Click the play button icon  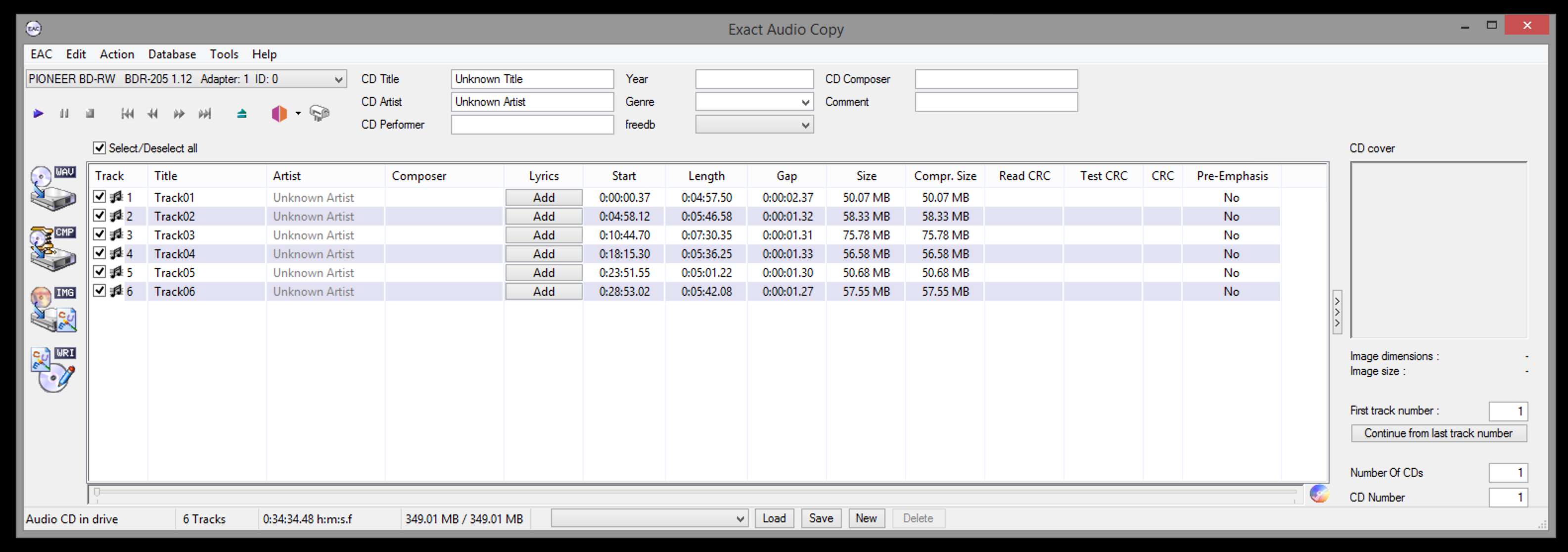click(36, 112)
